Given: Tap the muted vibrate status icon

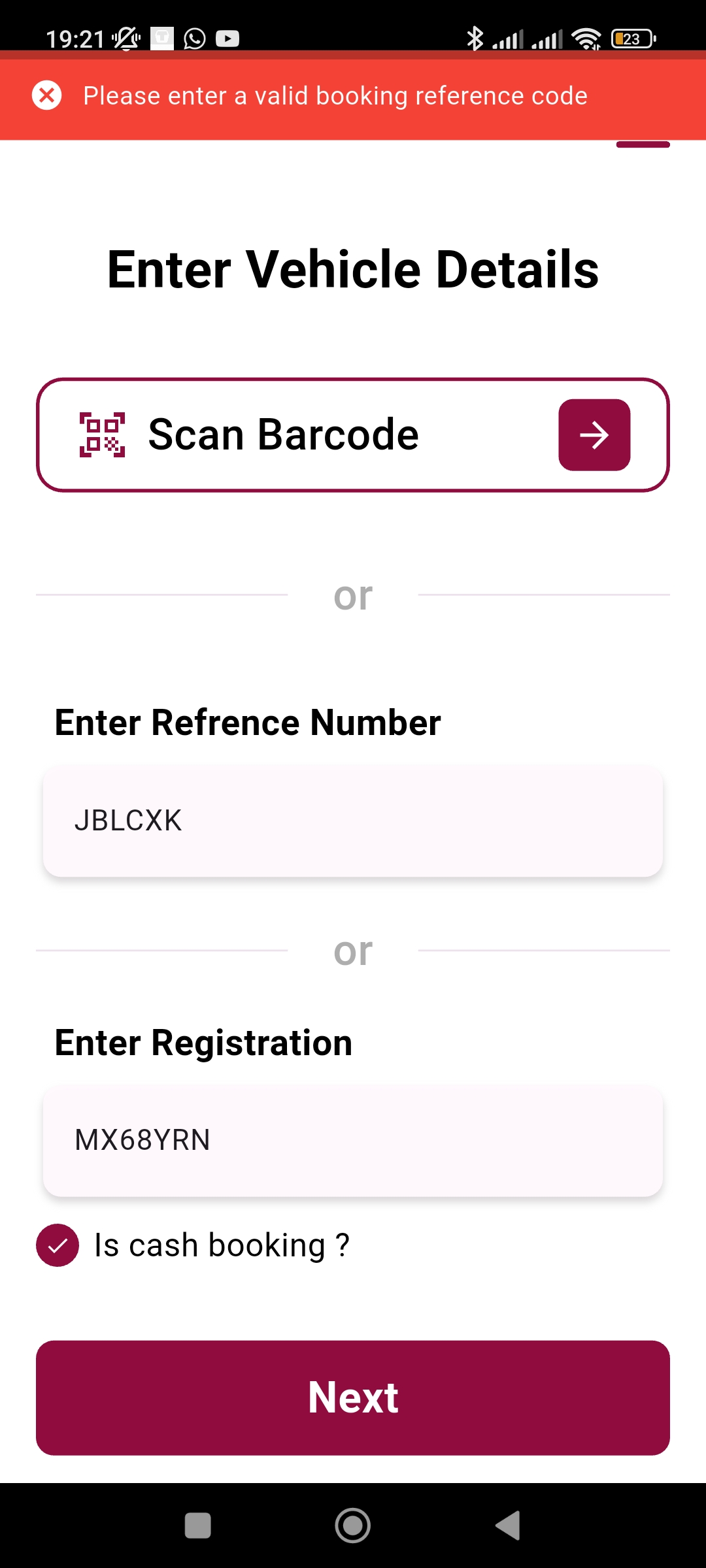Looking at the screenshot, I should pos(126,39).
